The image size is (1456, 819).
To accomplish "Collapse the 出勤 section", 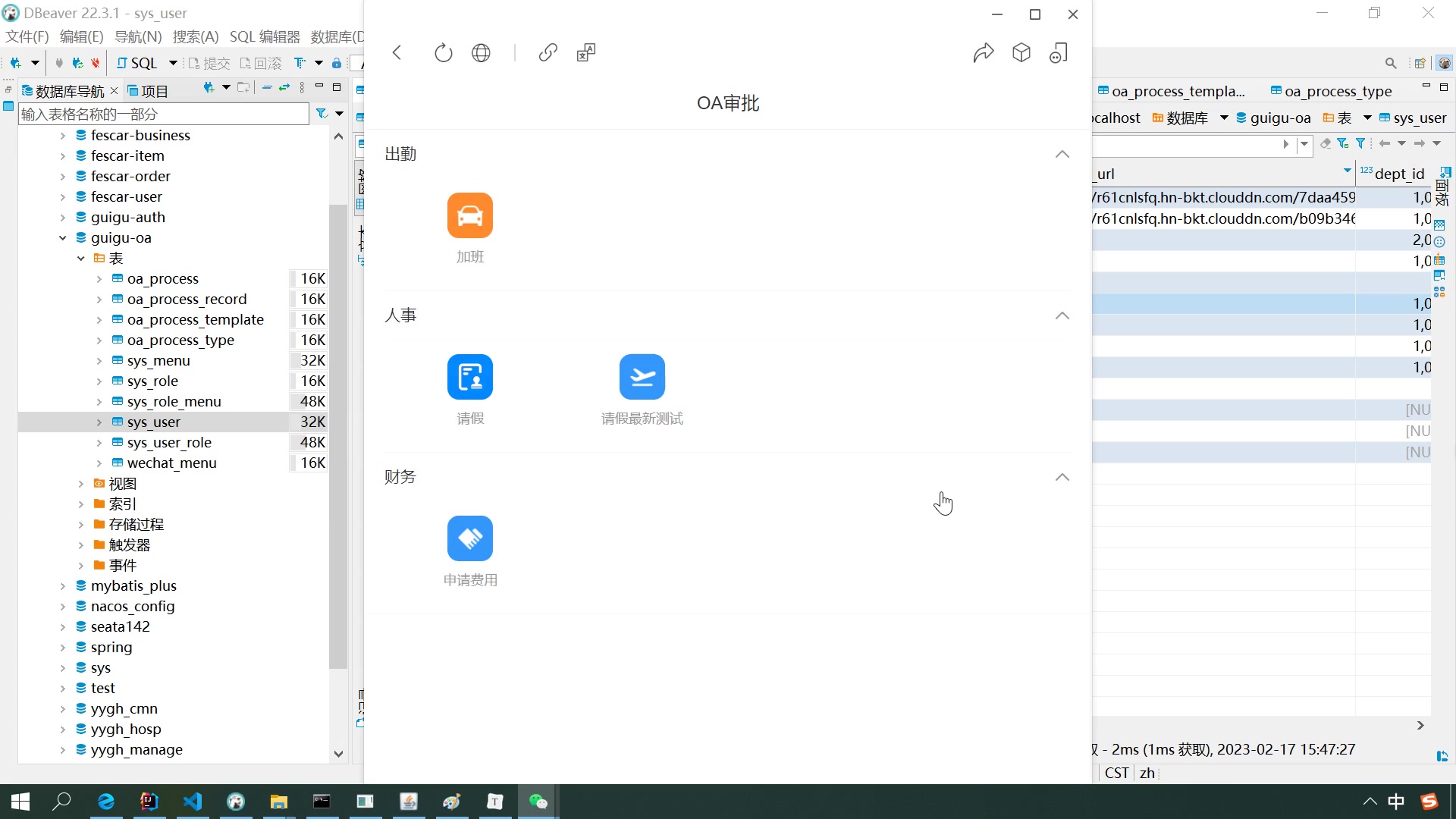I will 1062,154.
